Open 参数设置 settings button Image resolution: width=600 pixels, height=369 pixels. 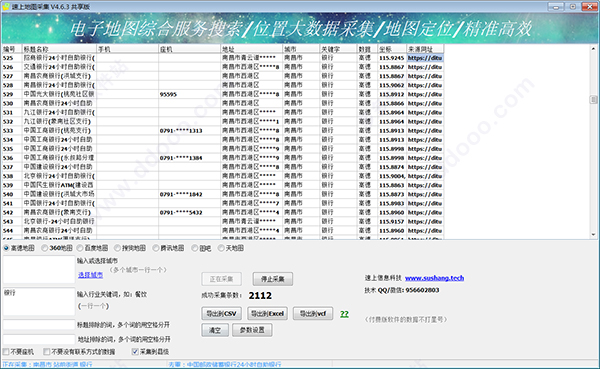coord(252,330)
